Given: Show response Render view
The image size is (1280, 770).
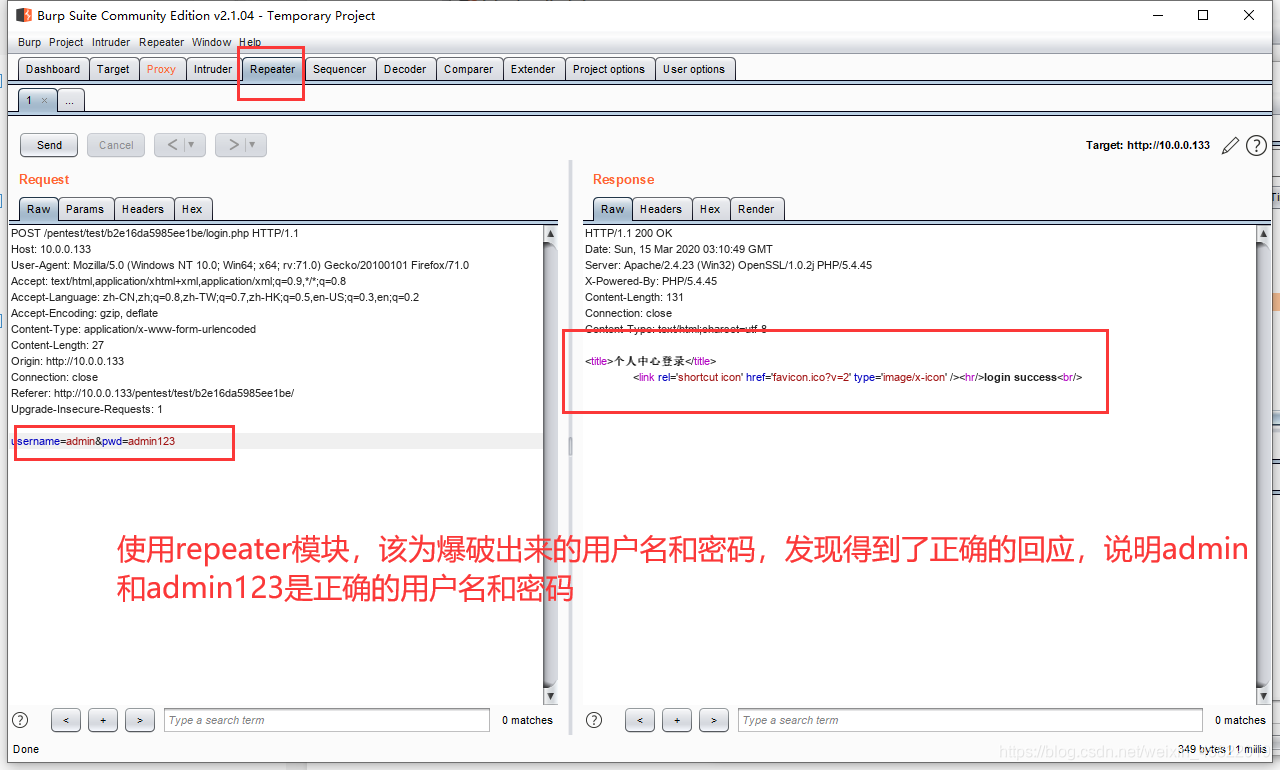Looking at the screenshot, I should [x=756, y=209].
